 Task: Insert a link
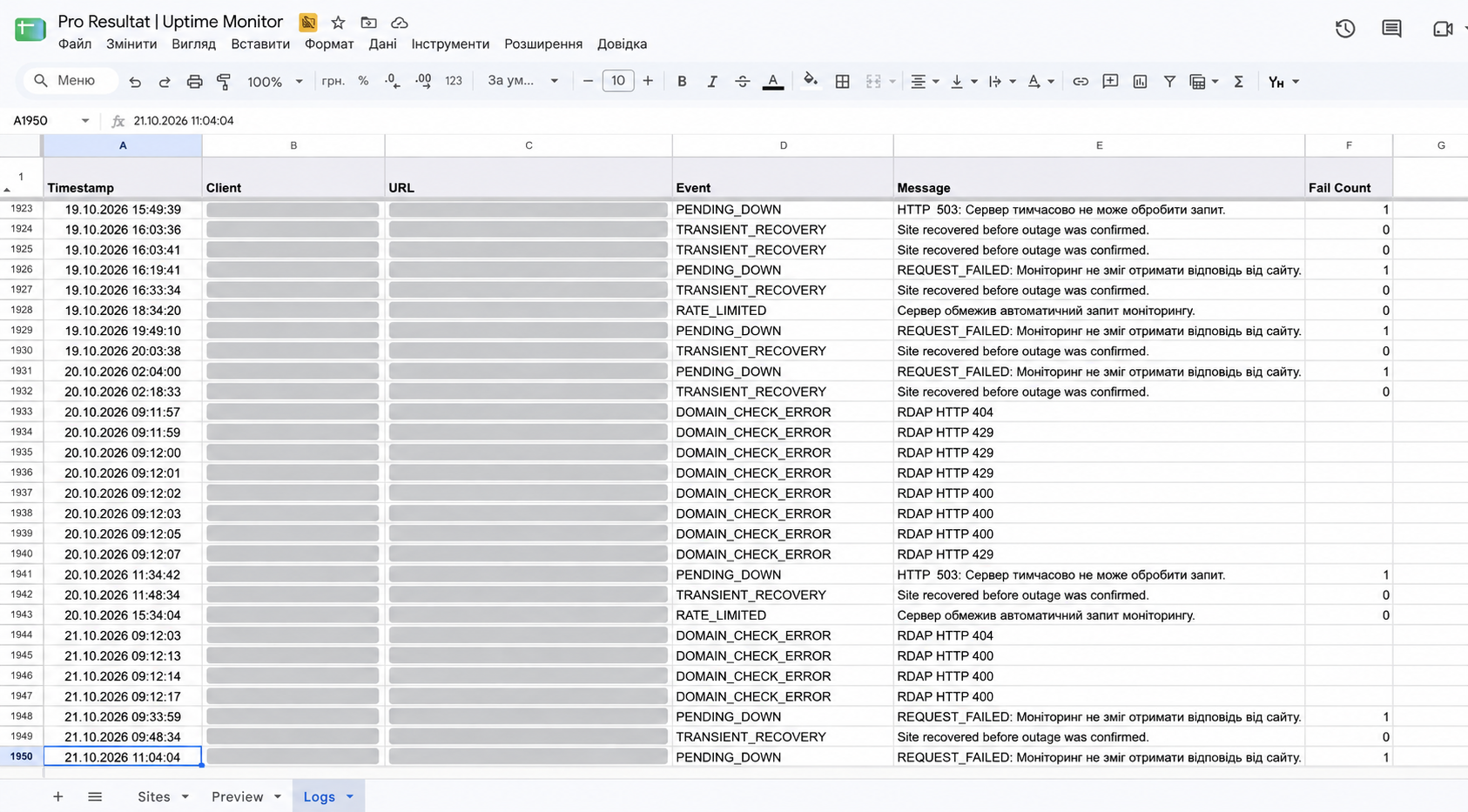coord(1081,82)
